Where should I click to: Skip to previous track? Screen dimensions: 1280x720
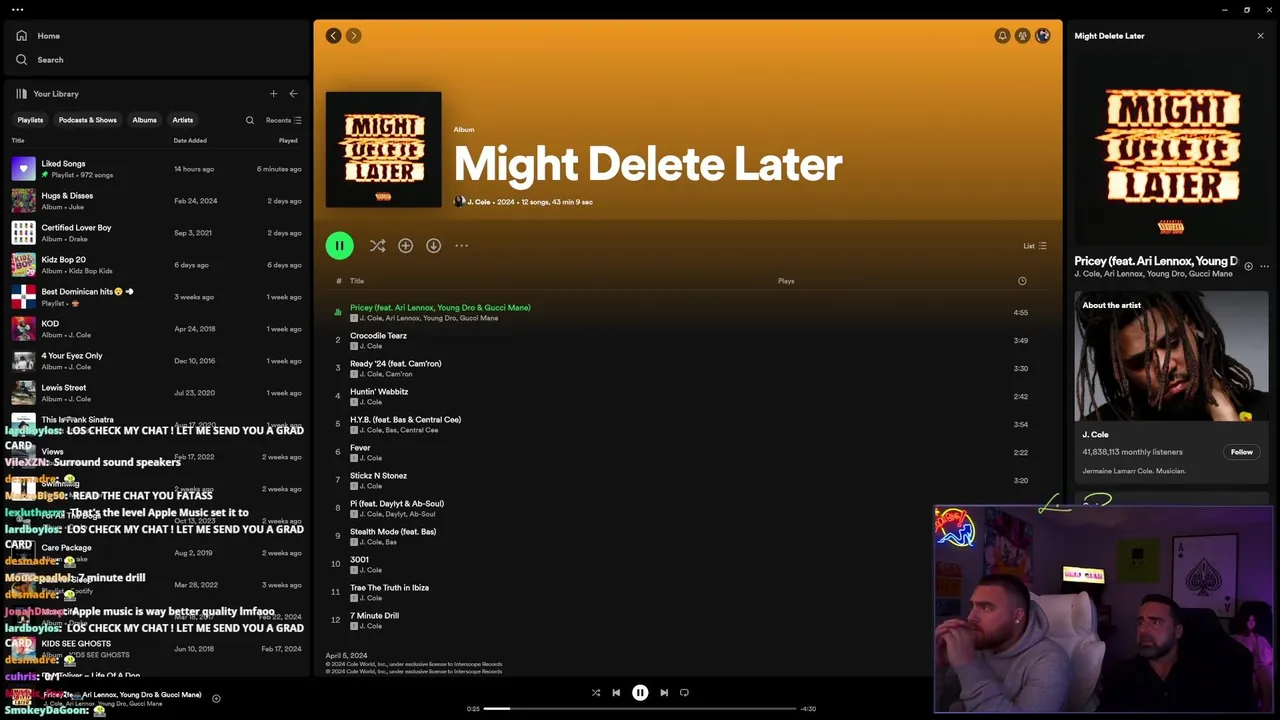point(616,692)
